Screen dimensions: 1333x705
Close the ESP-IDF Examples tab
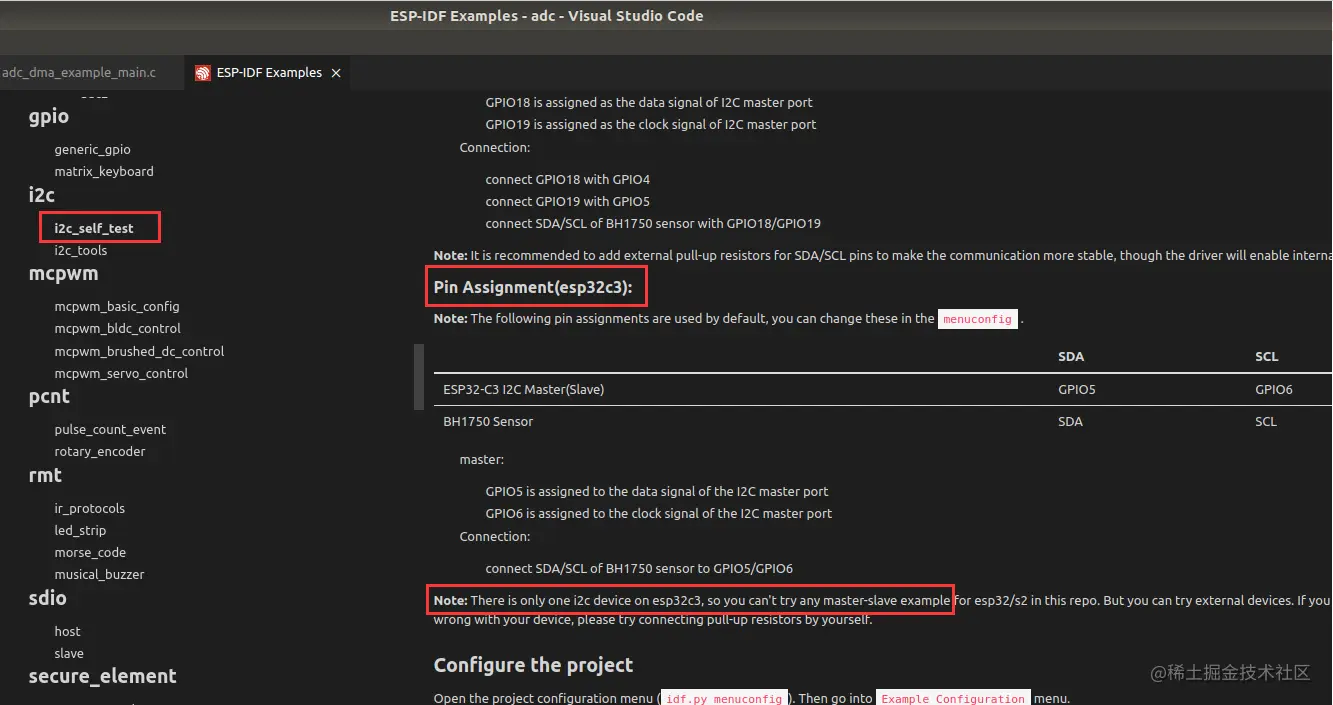[x=336, y=73]
